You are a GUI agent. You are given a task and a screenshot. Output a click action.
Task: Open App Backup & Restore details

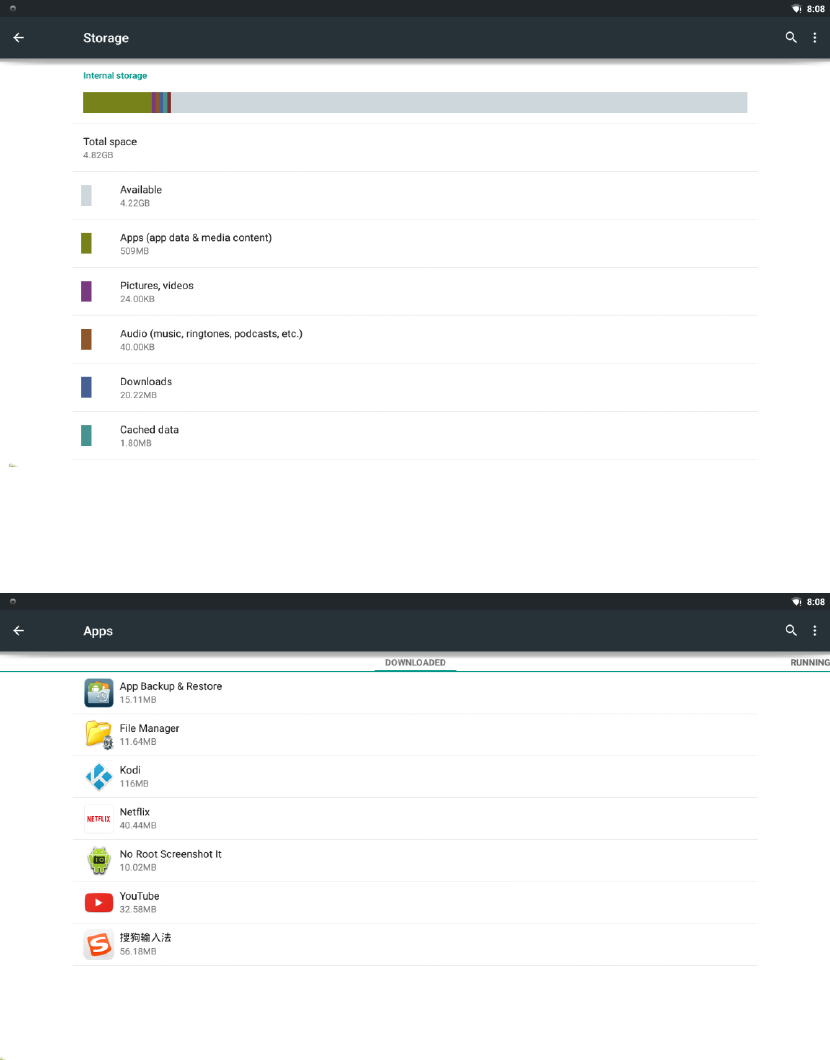click(x=415, y=693)
